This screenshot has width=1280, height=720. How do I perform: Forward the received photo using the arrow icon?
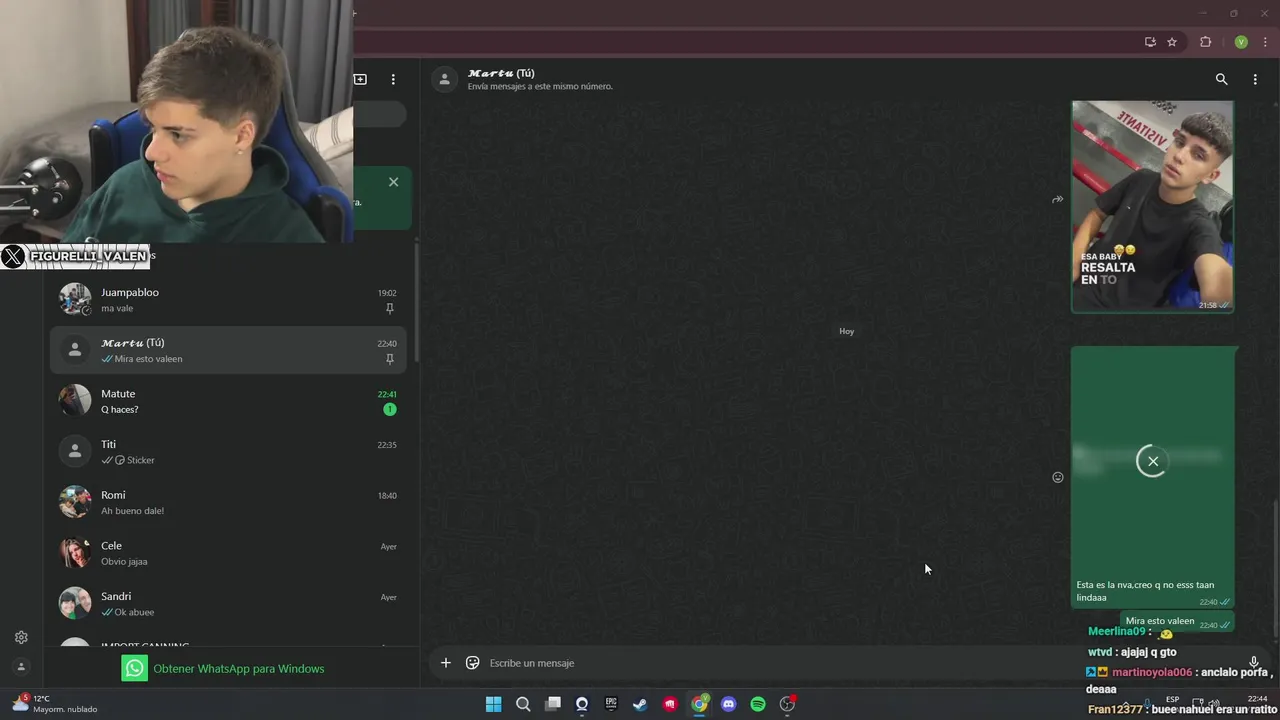coord(1057,200)
